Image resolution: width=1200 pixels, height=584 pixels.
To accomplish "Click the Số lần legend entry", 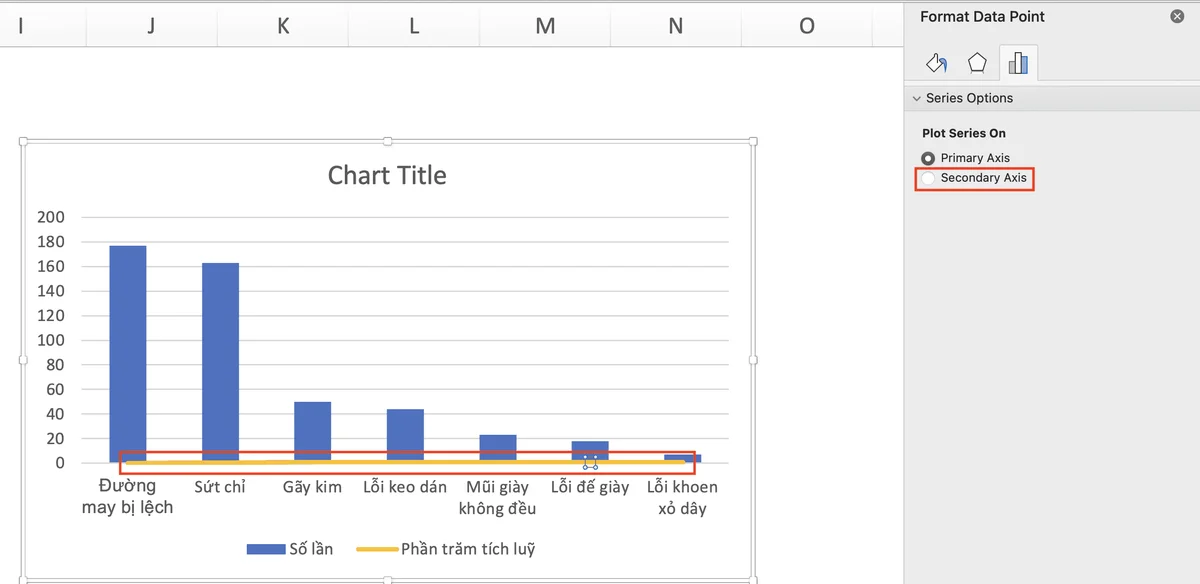I will coord(290,549).
